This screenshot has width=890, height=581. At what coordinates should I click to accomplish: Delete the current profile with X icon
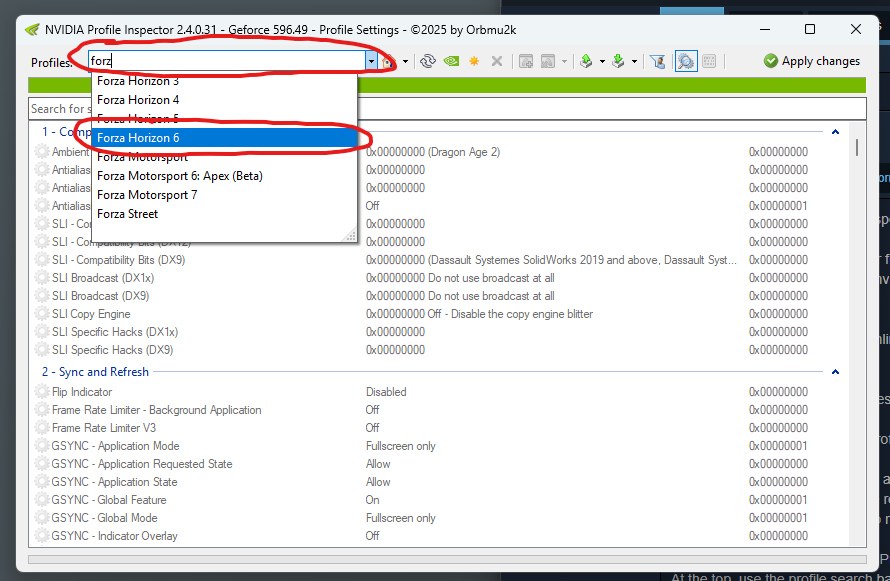(x=497, y=61)
